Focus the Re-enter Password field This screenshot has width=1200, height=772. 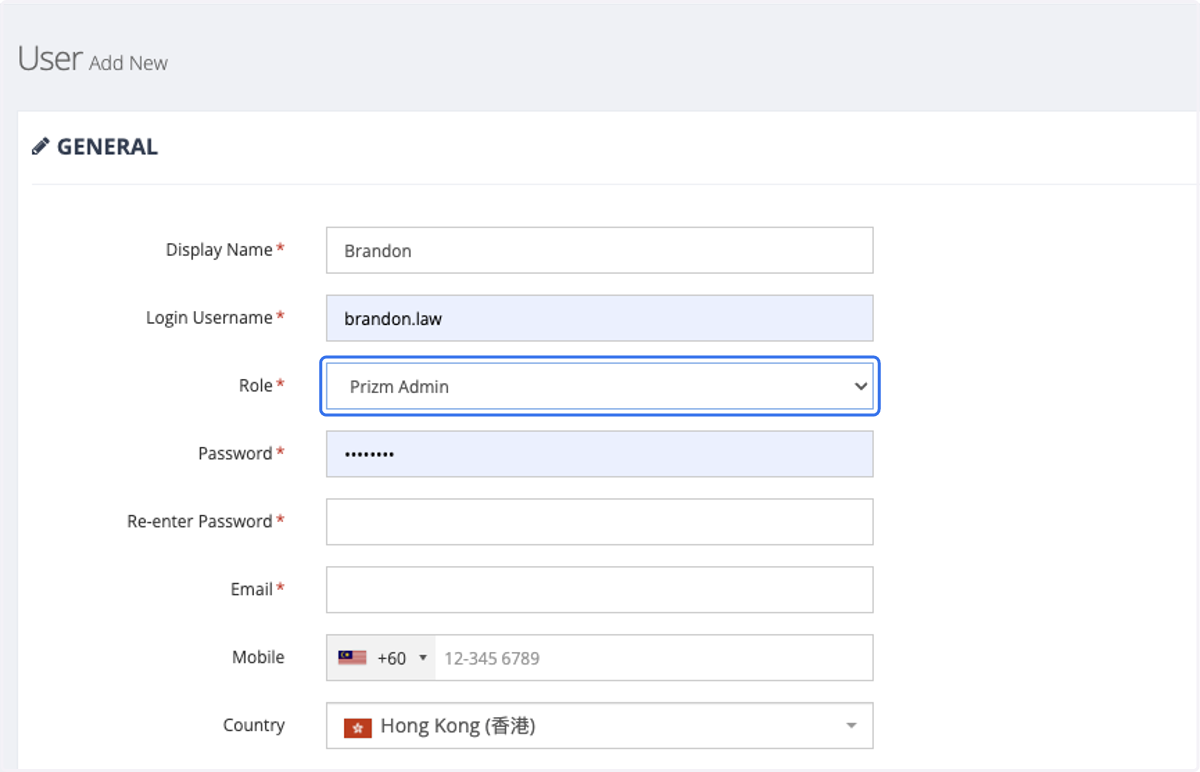[x=599, y=522]
